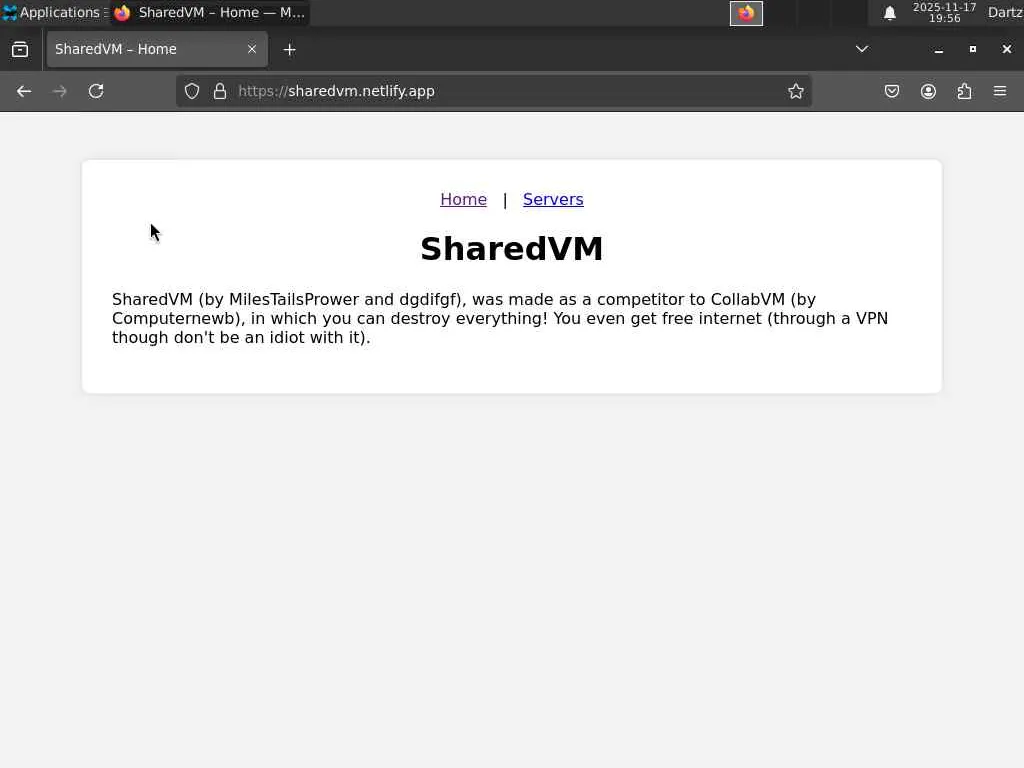Bookmark this page with the star icon
The width and height of the screenshot is (1024, 768).
(795, 91)
